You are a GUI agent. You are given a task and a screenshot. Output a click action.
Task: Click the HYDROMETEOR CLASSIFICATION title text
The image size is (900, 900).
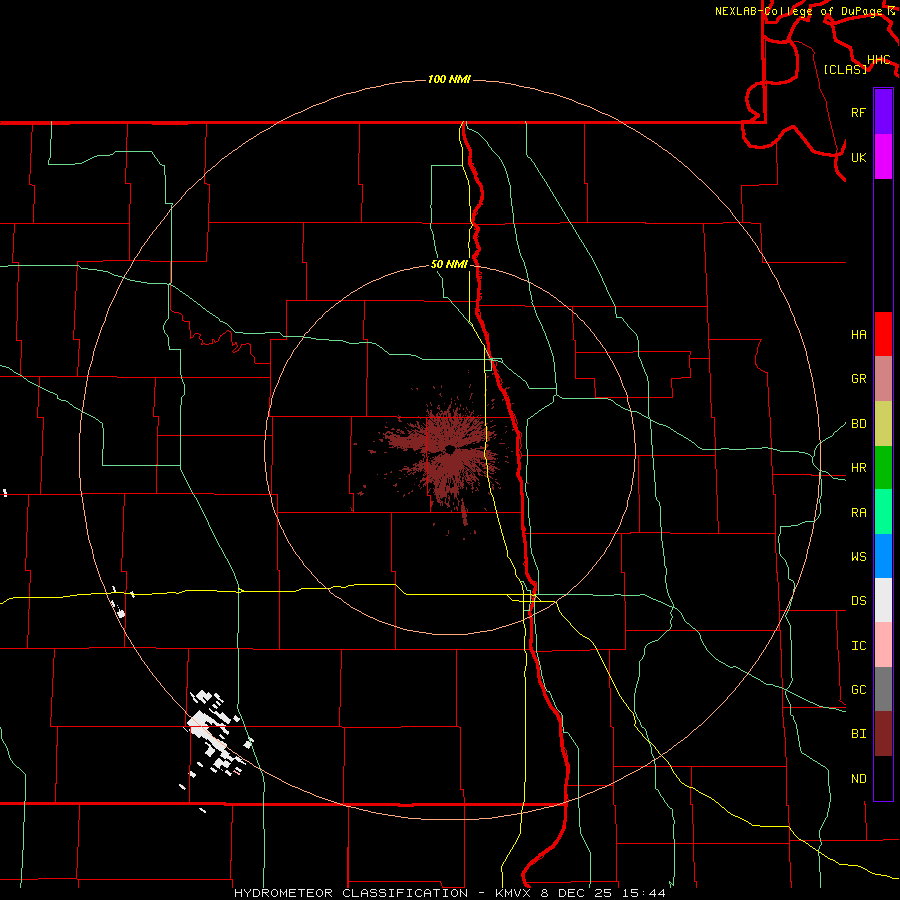point(351,893)
